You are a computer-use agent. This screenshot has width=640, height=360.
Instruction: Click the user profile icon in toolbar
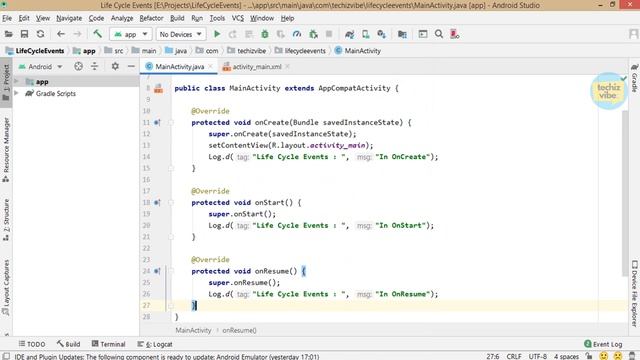pyautogui.click(x=633, y=34)
